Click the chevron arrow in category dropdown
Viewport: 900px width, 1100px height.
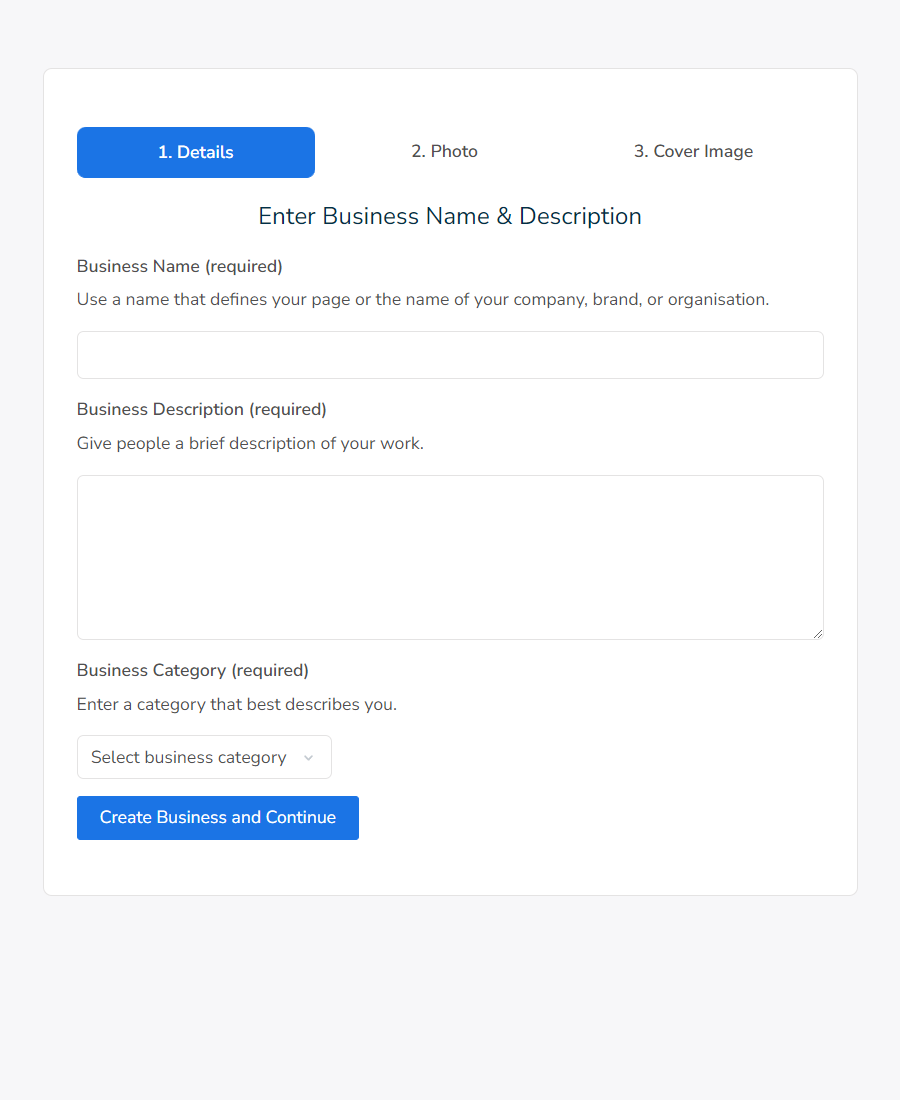tap(308, 758)
